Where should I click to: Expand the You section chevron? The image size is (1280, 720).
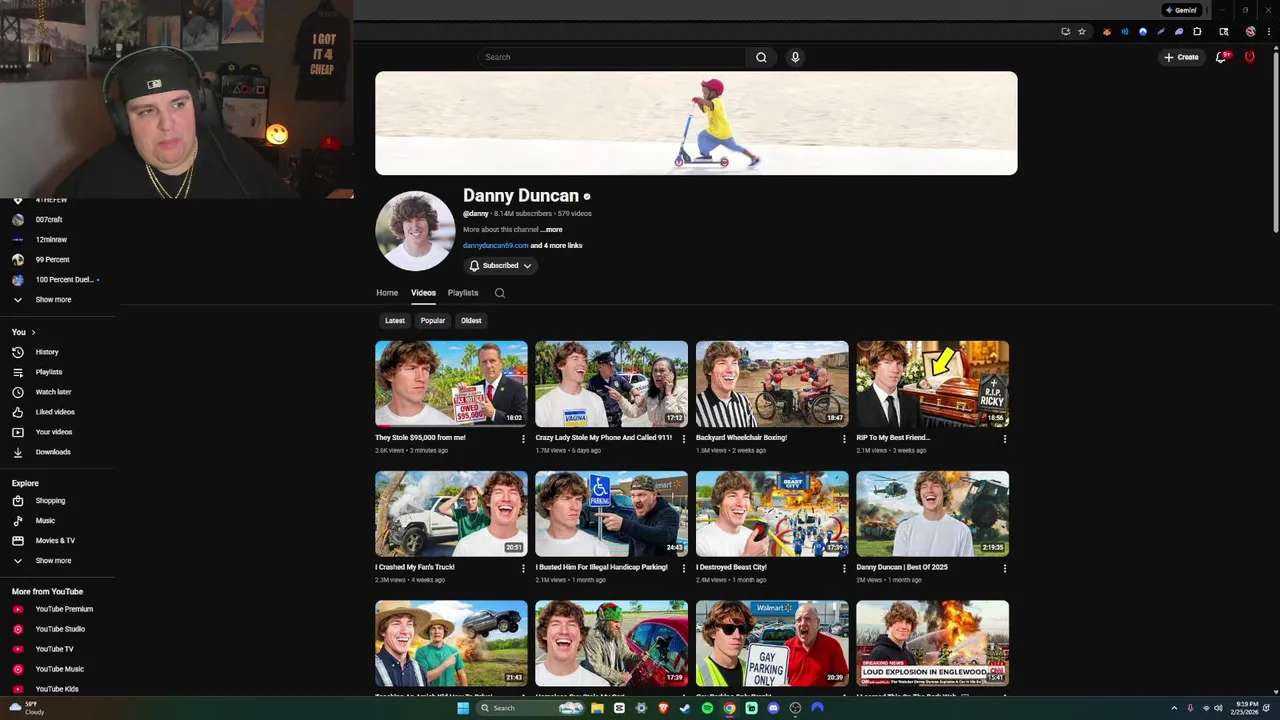tap(33, 332)
